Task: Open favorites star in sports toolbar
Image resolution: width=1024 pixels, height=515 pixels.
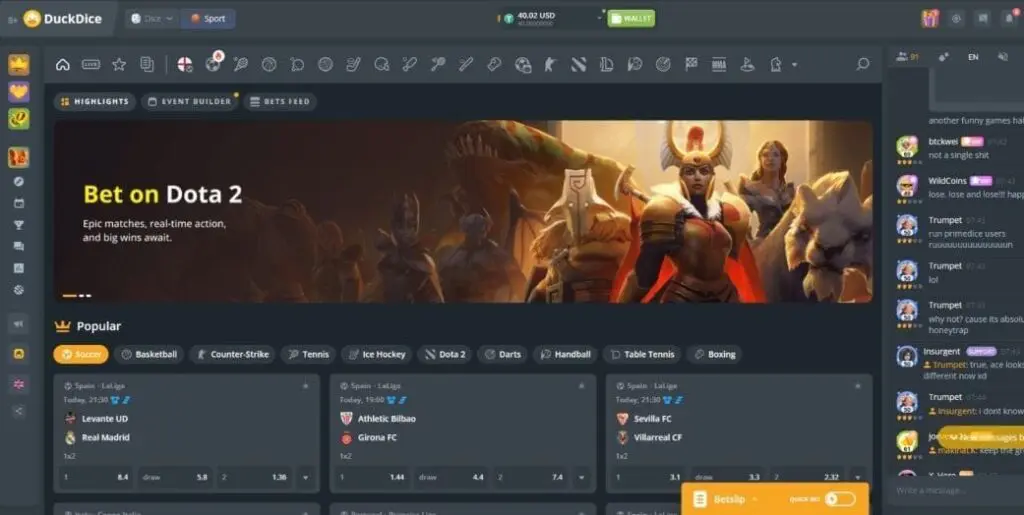Action: click(x=119, y=65)
